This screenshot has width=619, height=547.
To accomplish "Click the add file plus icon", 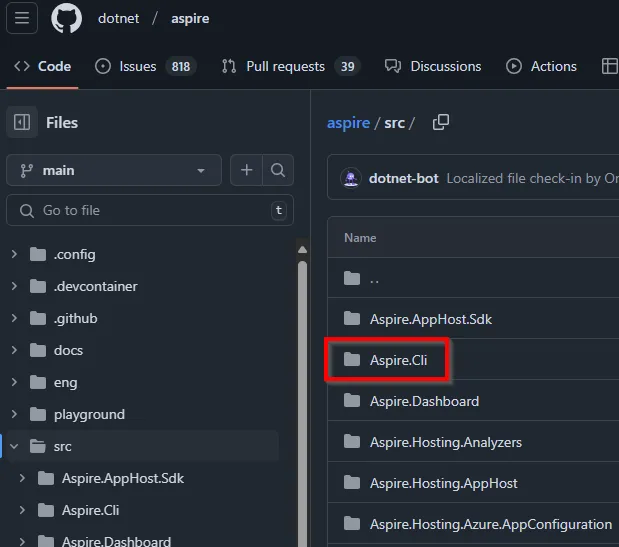I will (246, 170).
